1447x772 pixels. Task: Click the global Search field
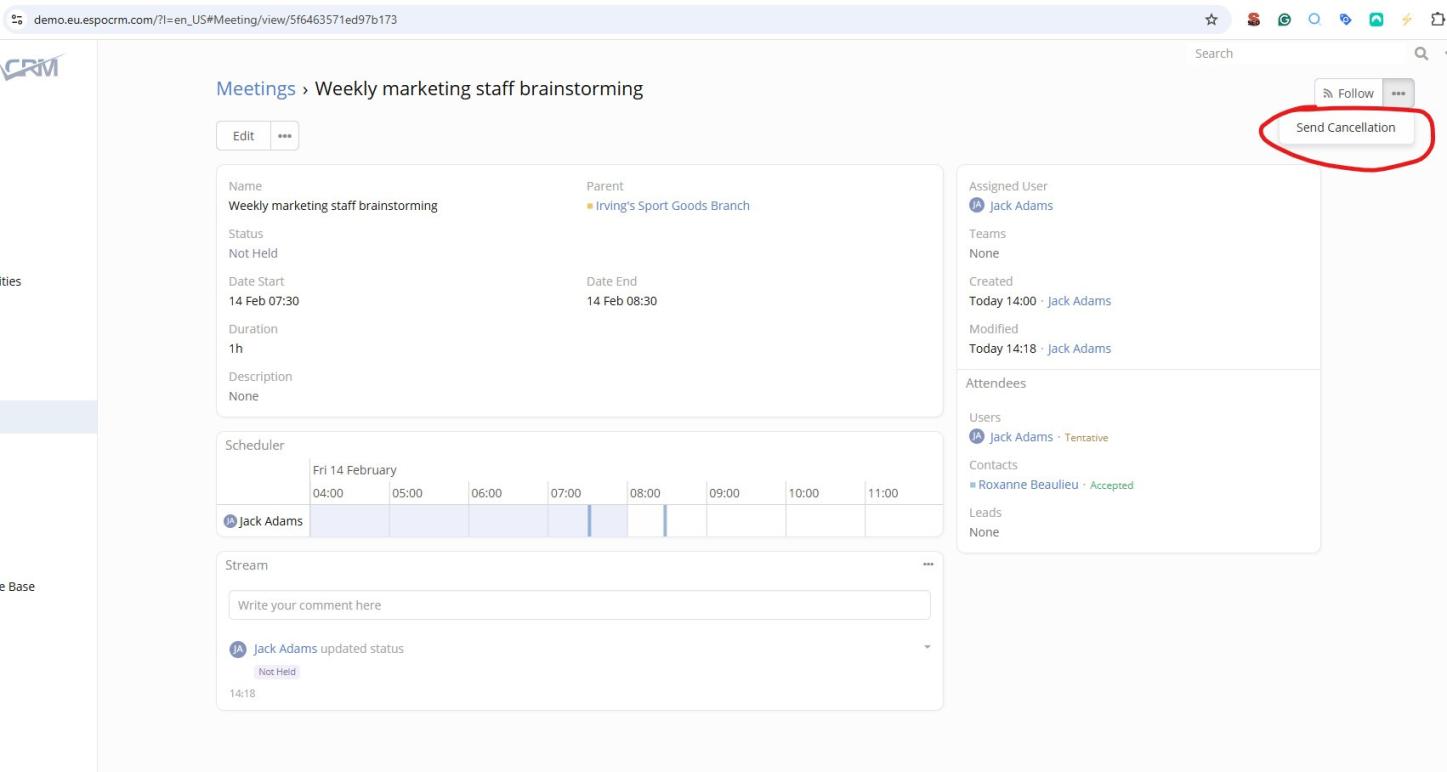tap(1290, 54)
